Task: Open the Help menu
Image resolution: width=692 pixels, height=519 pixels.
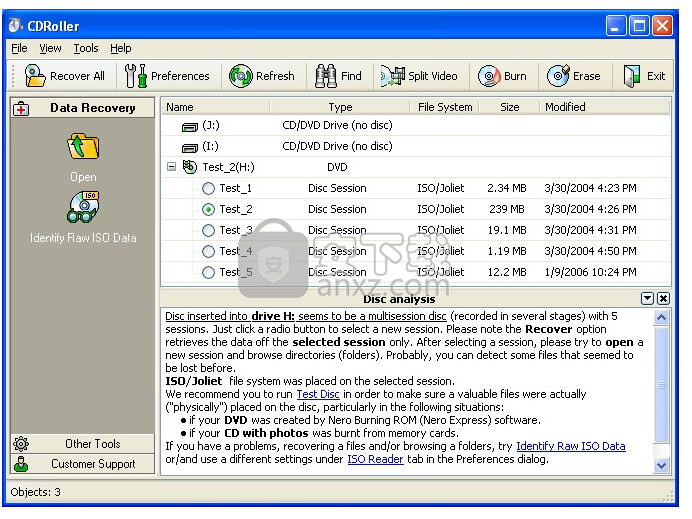Action: (120, 48)
